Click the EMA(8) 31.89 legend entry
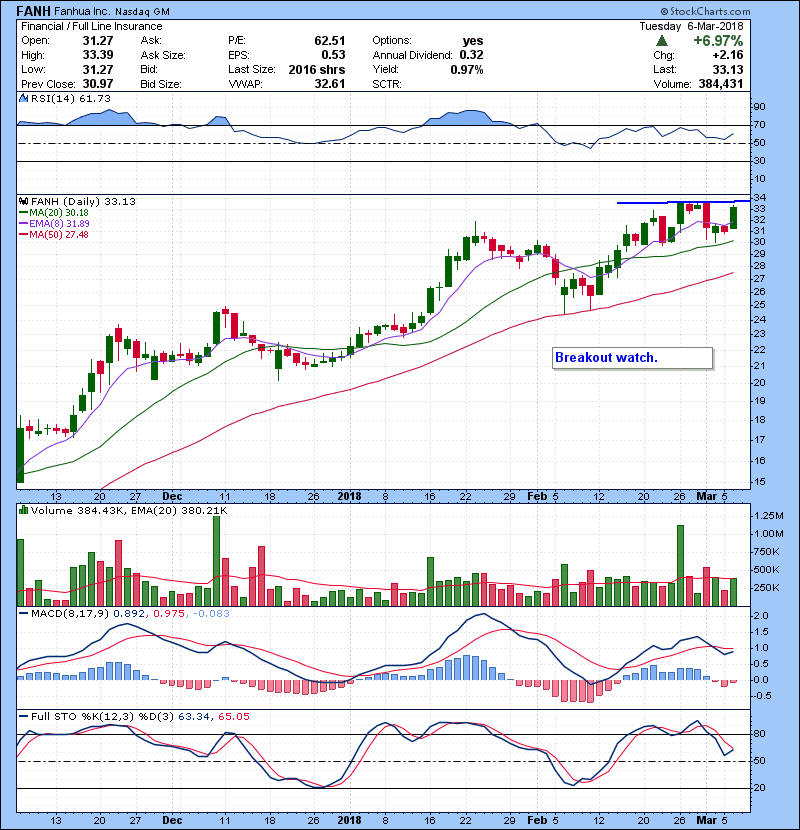 pos(54,223)
